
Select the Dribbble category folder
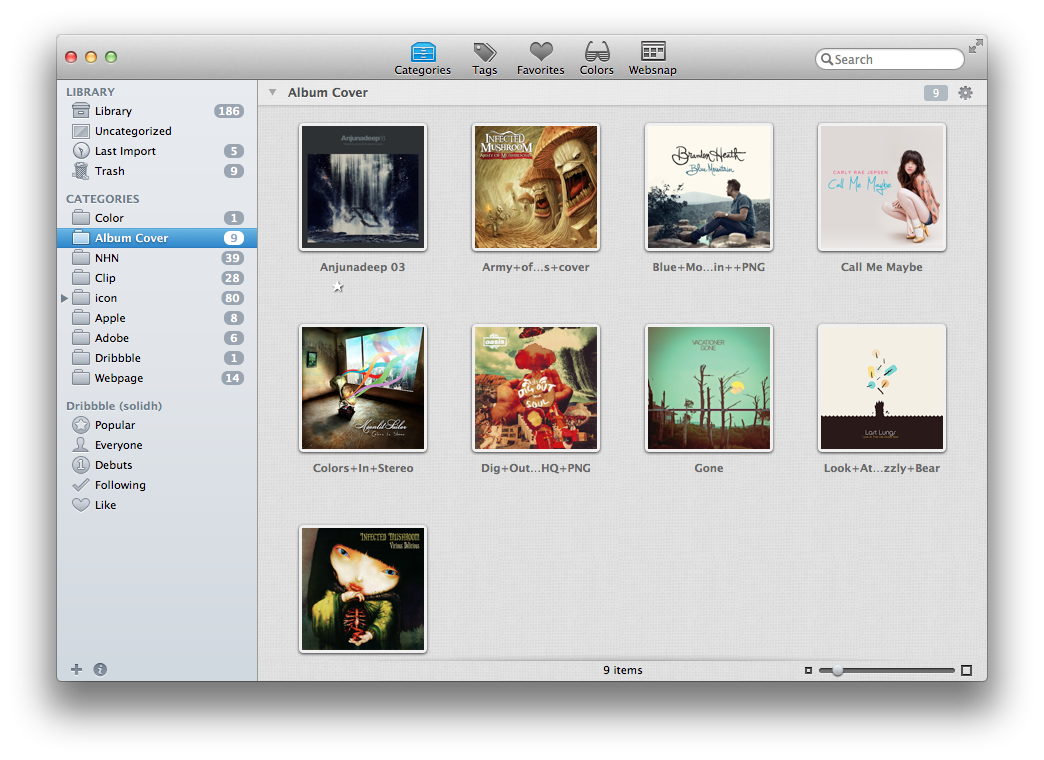157,358
